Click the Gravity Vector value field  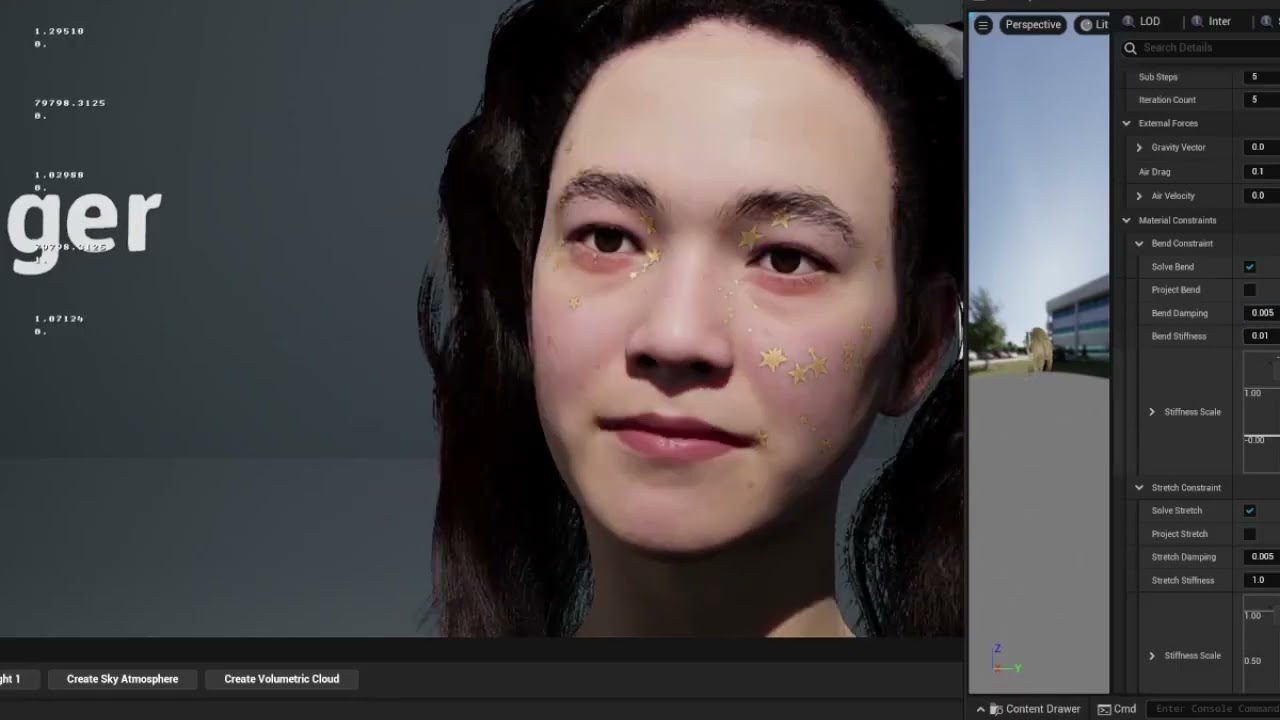coord(1262,147)
